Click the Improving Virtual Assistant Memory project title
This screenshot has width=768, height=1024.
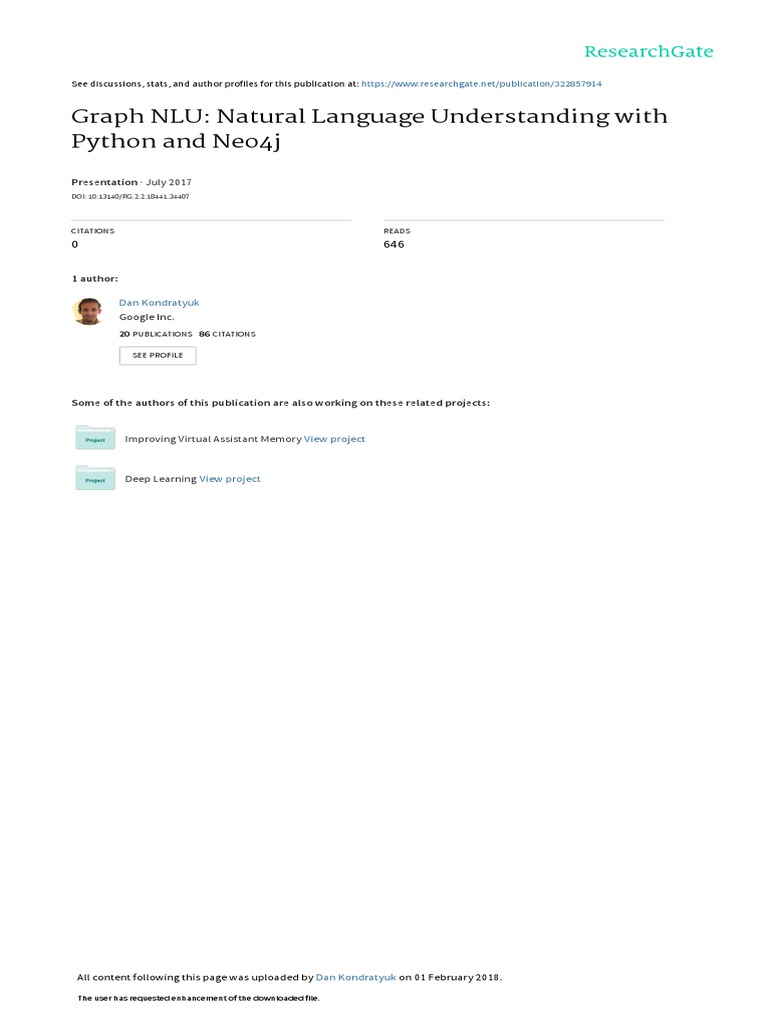coord(212,439)
